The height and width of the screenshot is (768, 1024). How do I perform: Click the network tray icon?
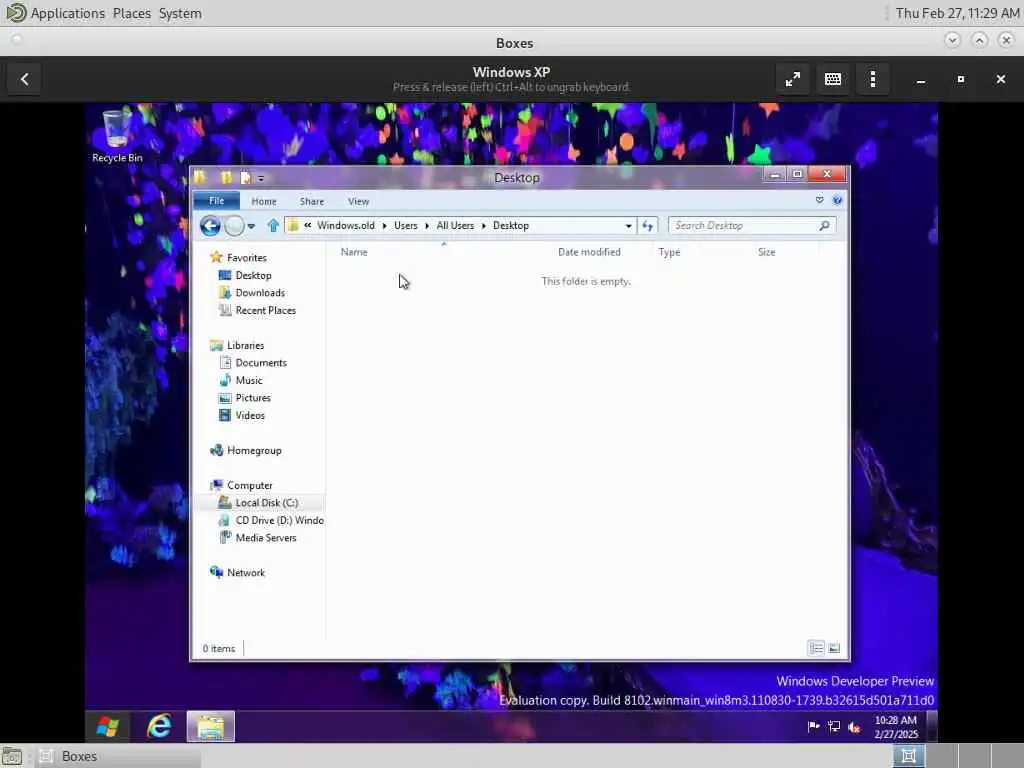834,726
